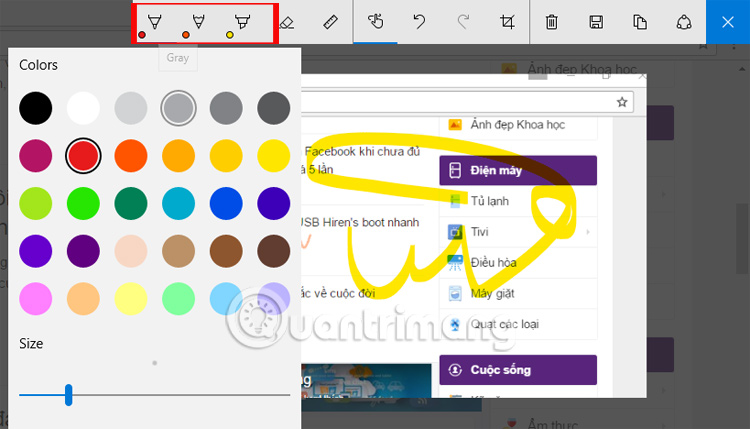750x429 pixels.
Task: Toggle touch writing tool
Action: 375,22
